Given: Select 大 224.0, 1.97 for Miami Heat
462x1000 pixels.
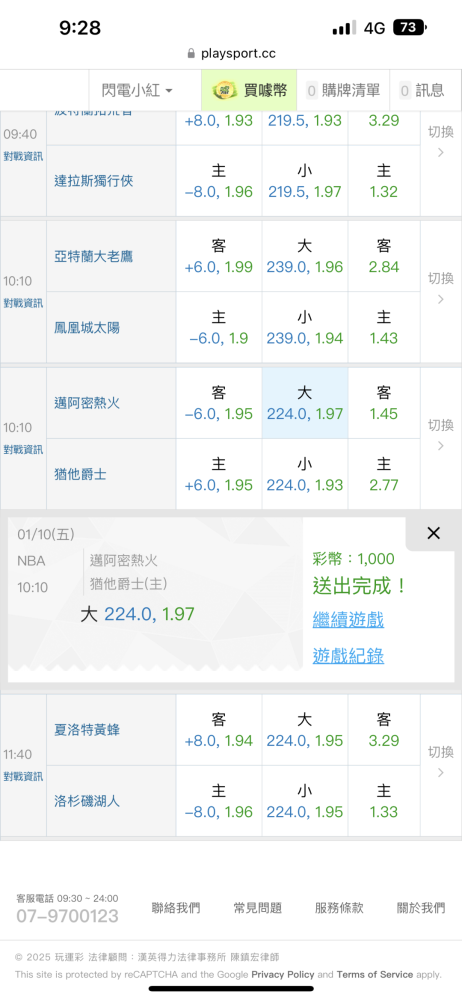Looking at the screenshot, I should (305, 403).
